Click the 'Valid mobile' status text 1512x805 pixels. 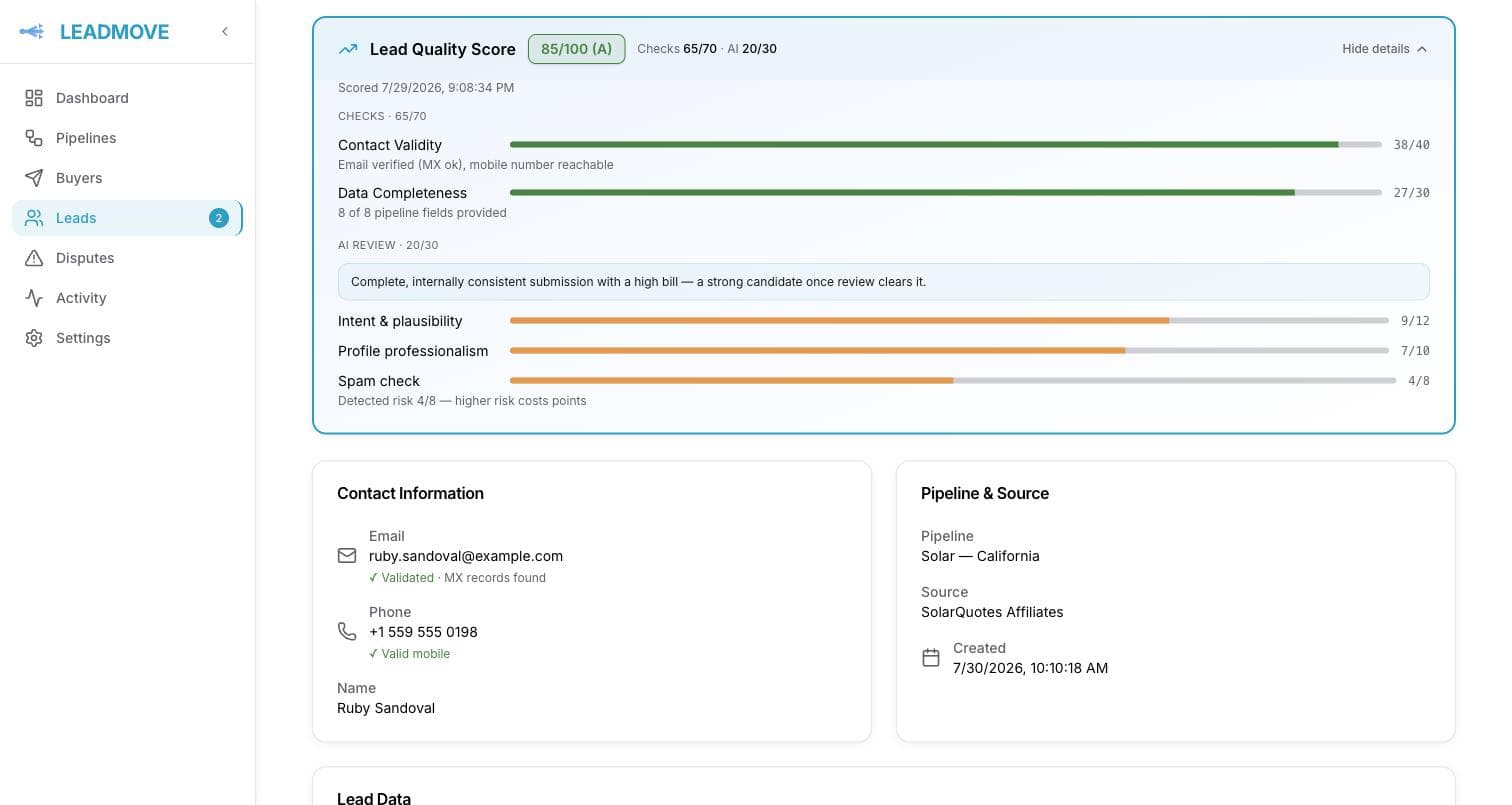coord(409,654)
